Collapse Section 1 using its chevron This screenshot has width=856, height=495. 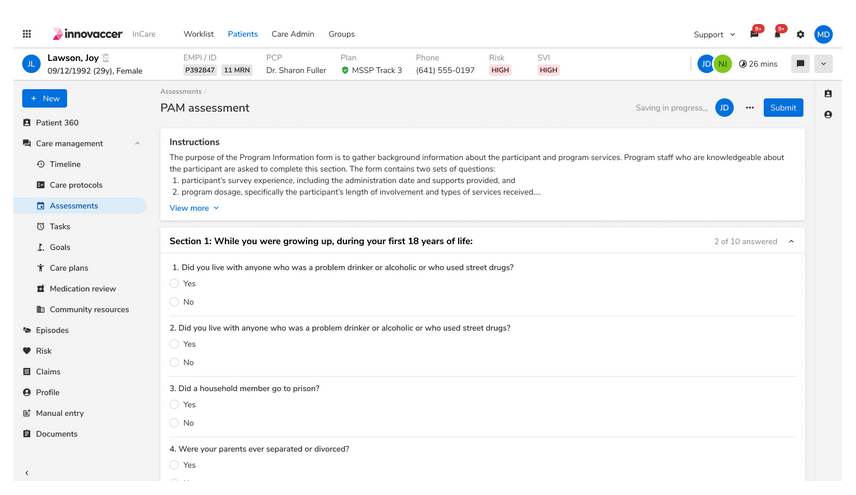pyautogui.click(x=792, y=241)
